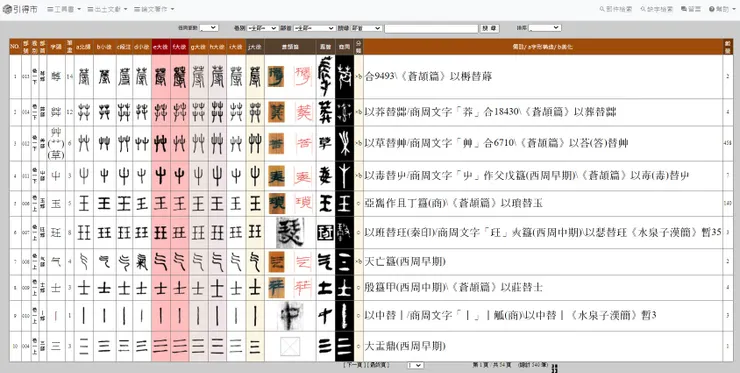Open e大徐 seal glyph in 屮 row
Screen dimensions: 740x373
click(161, 176)
